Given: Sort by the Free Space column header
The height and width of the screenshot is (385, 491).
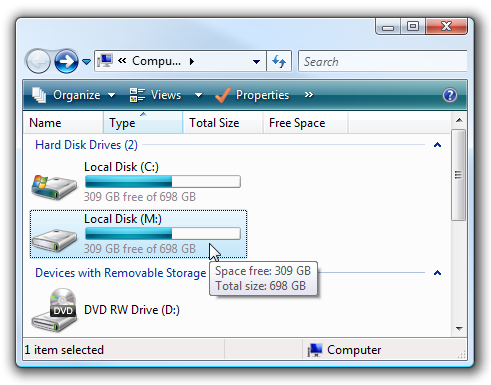Looking at the screenshot, I should 305,123.
